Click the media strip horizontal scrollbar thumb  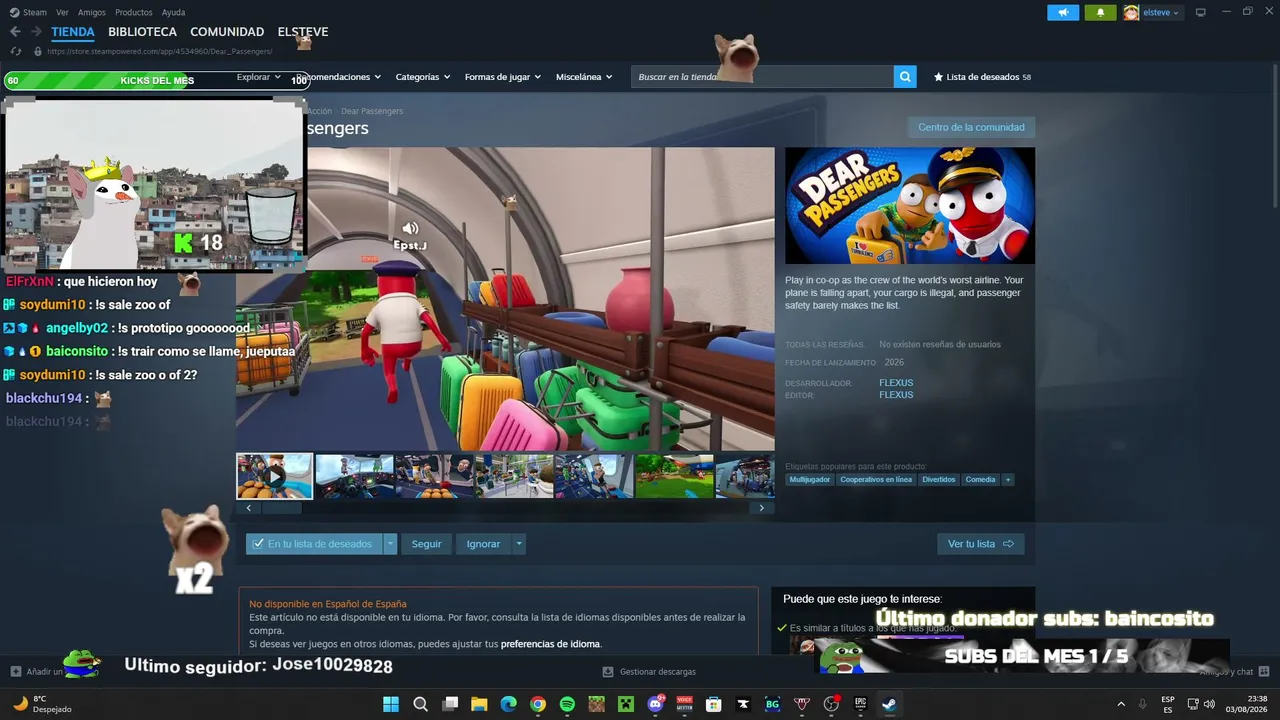(x=282, y=508)
